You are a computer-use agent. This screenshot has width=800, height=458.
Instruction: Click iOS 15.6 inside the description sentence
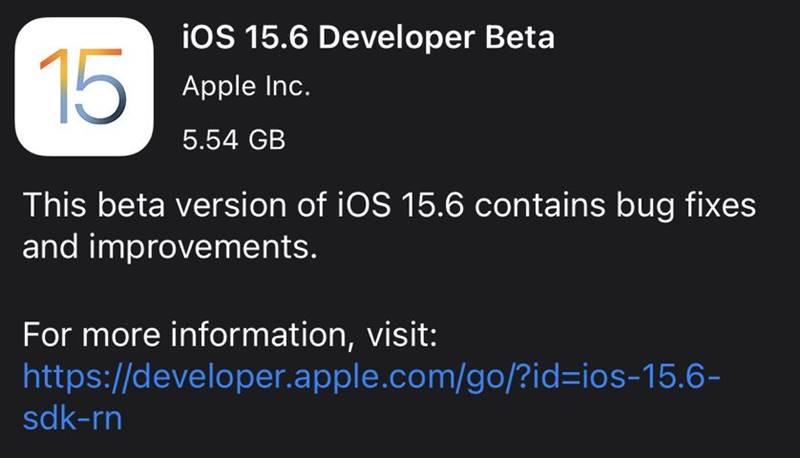coord(401,205)
